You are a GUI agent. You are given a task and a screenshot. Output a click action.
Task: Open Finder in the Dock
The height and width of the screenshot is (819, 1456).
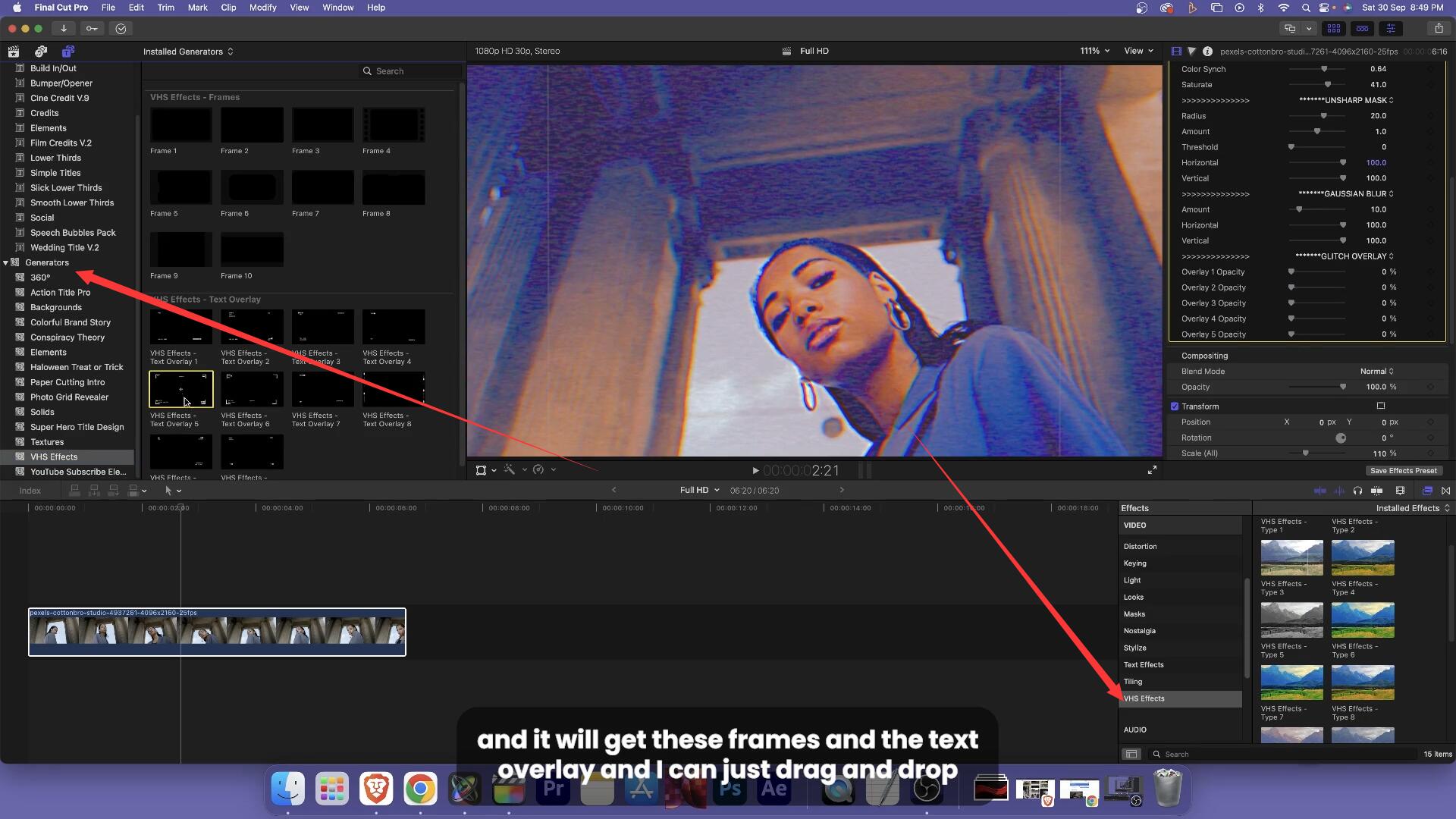[288, 789]
